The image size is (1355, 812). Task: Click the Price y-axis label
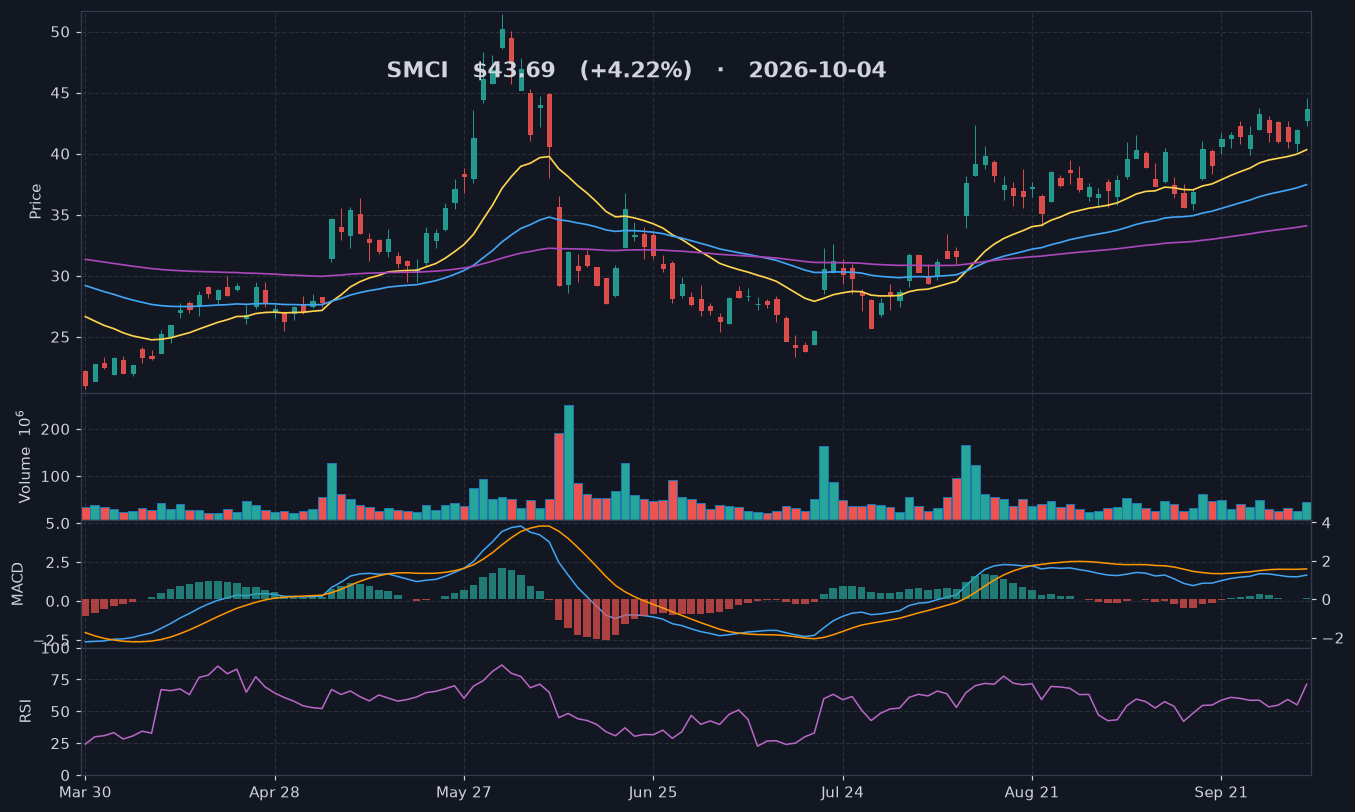pos(36,201)
